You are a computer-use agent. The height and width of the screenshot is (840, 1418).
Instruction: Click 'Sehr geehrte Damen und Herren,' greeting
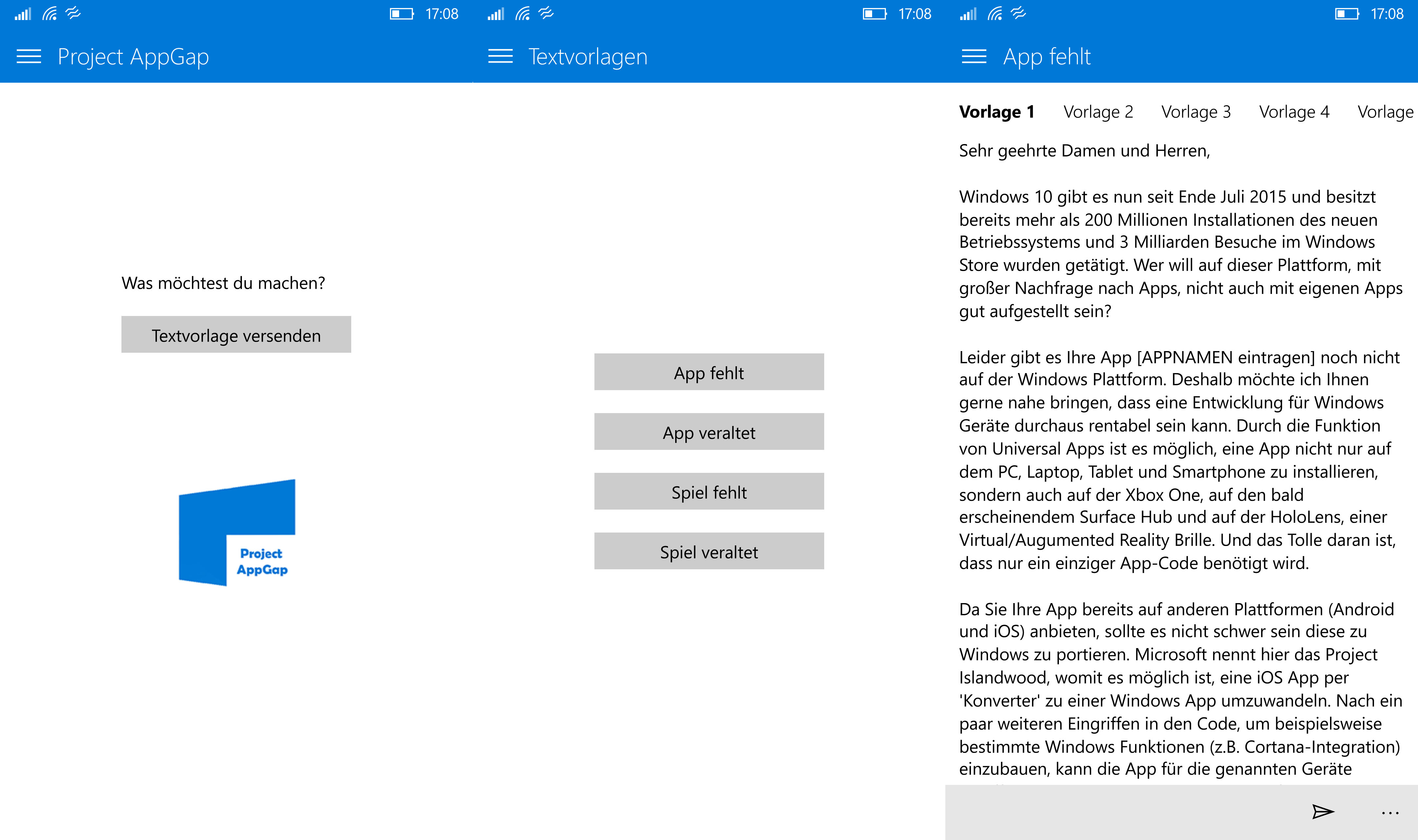coord(1084,151)
